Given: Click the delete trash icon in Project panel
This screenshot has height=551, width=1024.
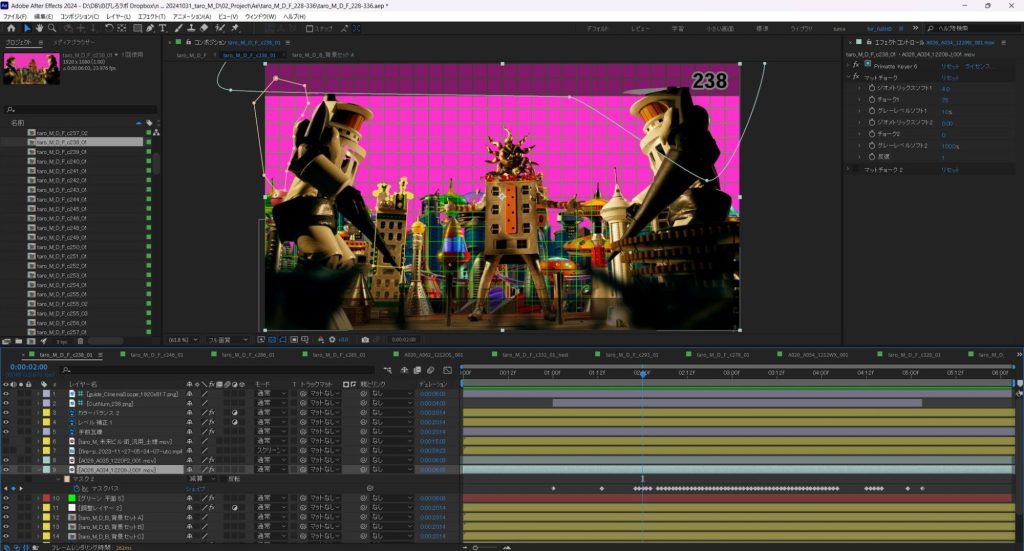Looking at the screenshot, I should pos(80,341).
